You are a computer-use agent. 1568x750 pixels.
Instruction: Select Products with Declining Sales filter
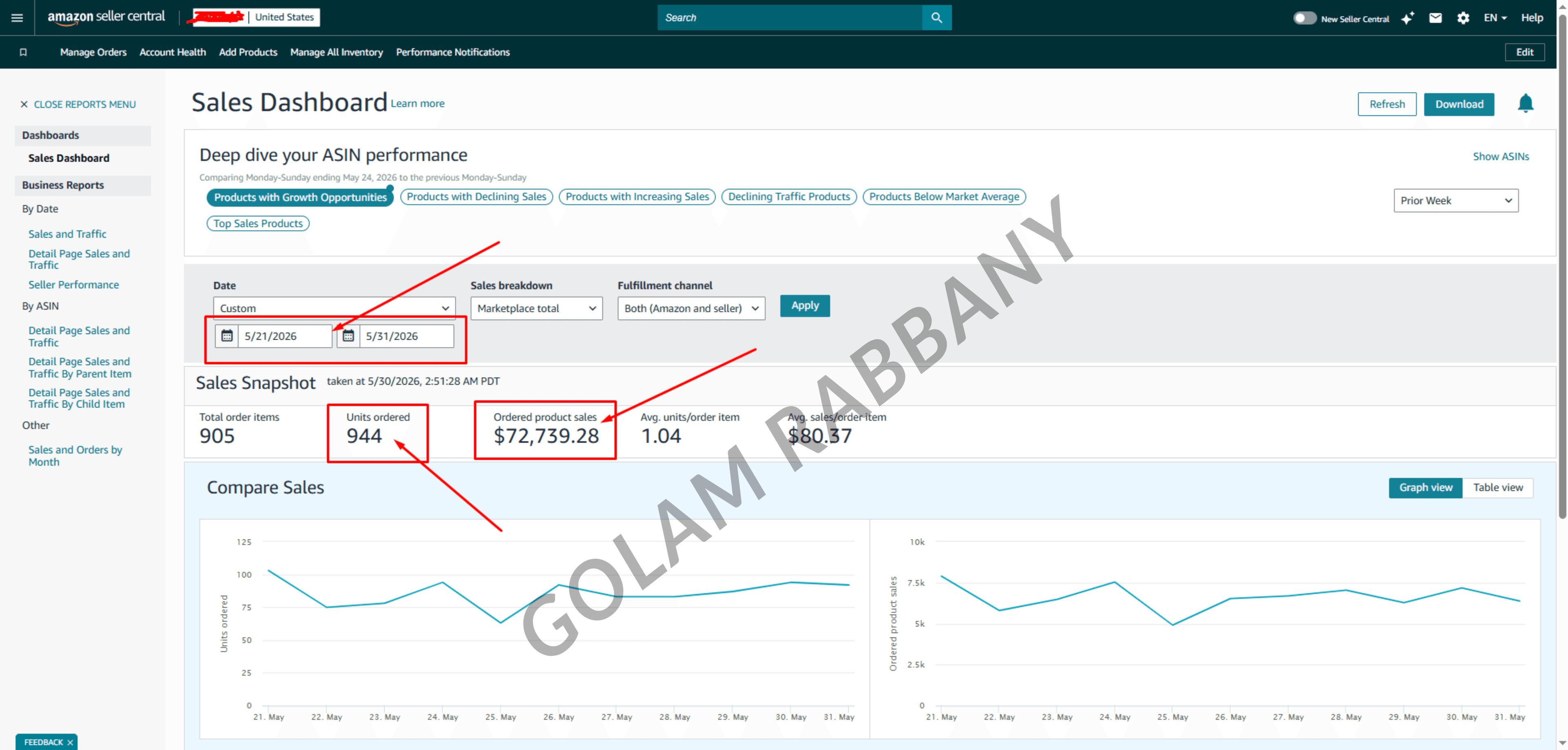point(477,197)
